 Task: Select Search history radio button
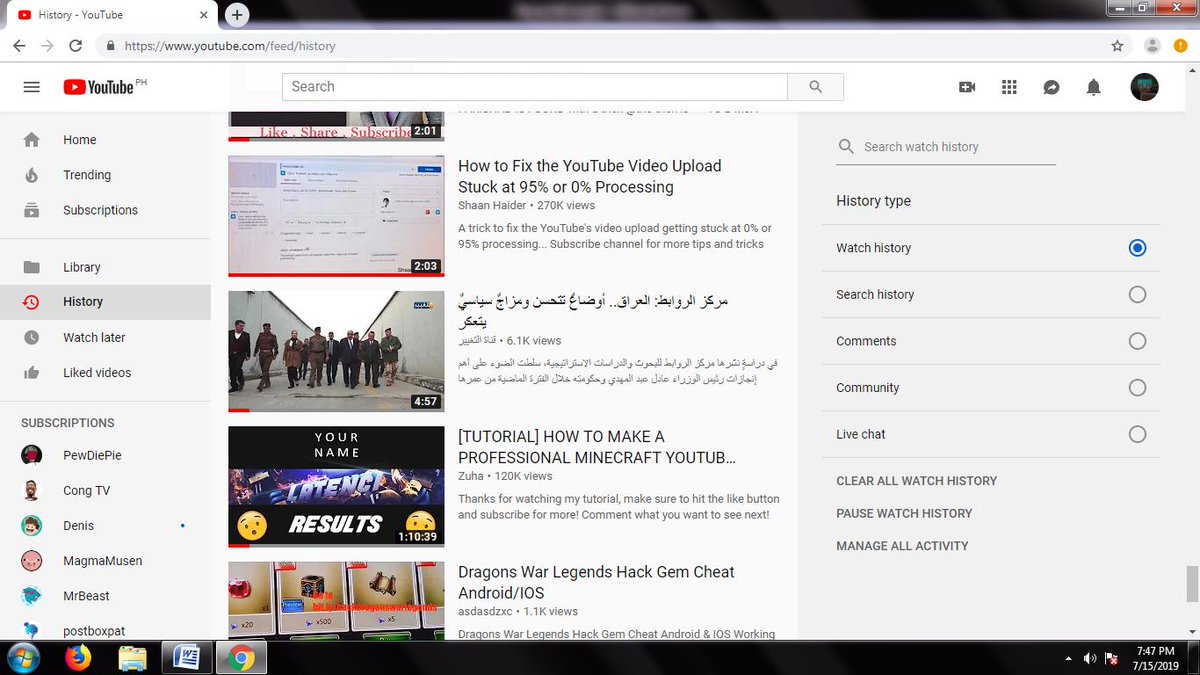tap(1137, 295)
